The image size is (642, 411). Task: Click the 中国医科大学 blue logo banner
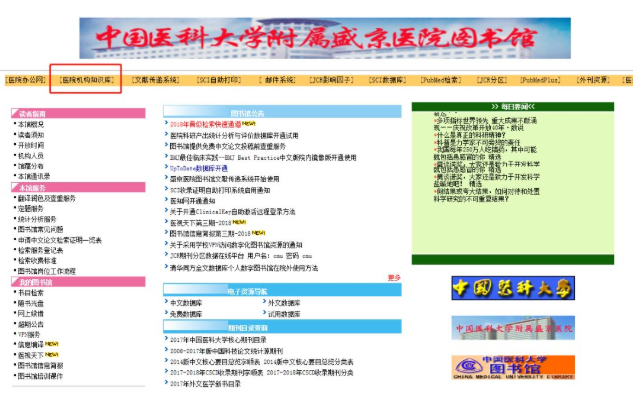click(513, 288)
